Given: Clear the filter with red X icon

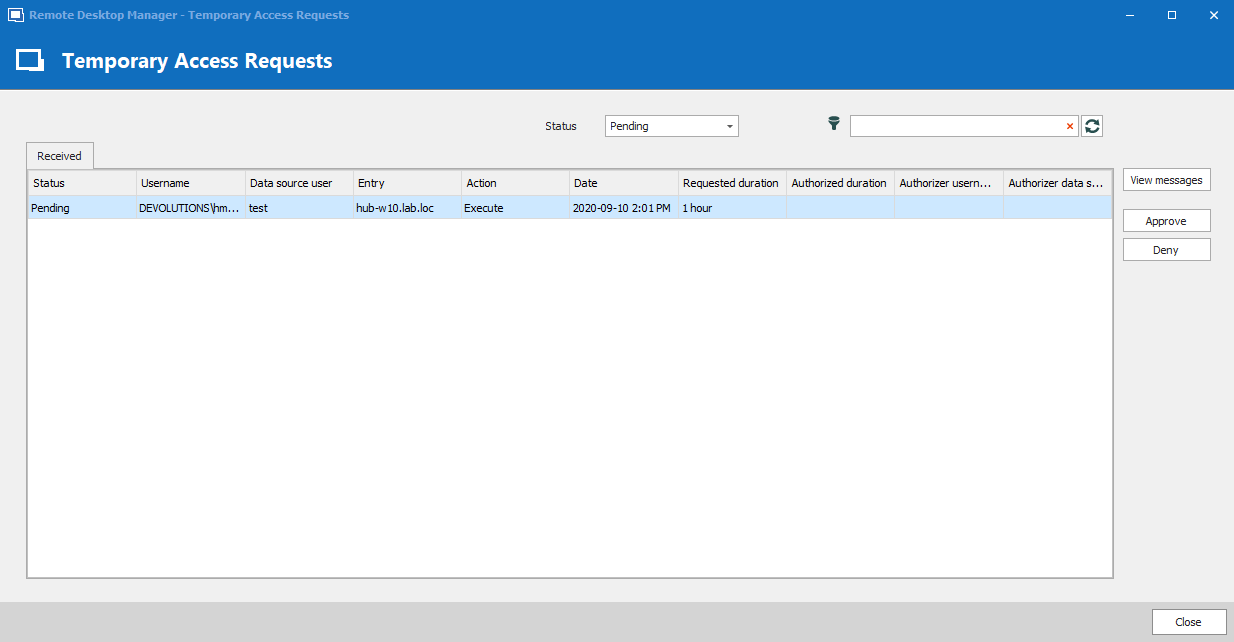Looking at the screenshot, I should point(1069,126).
